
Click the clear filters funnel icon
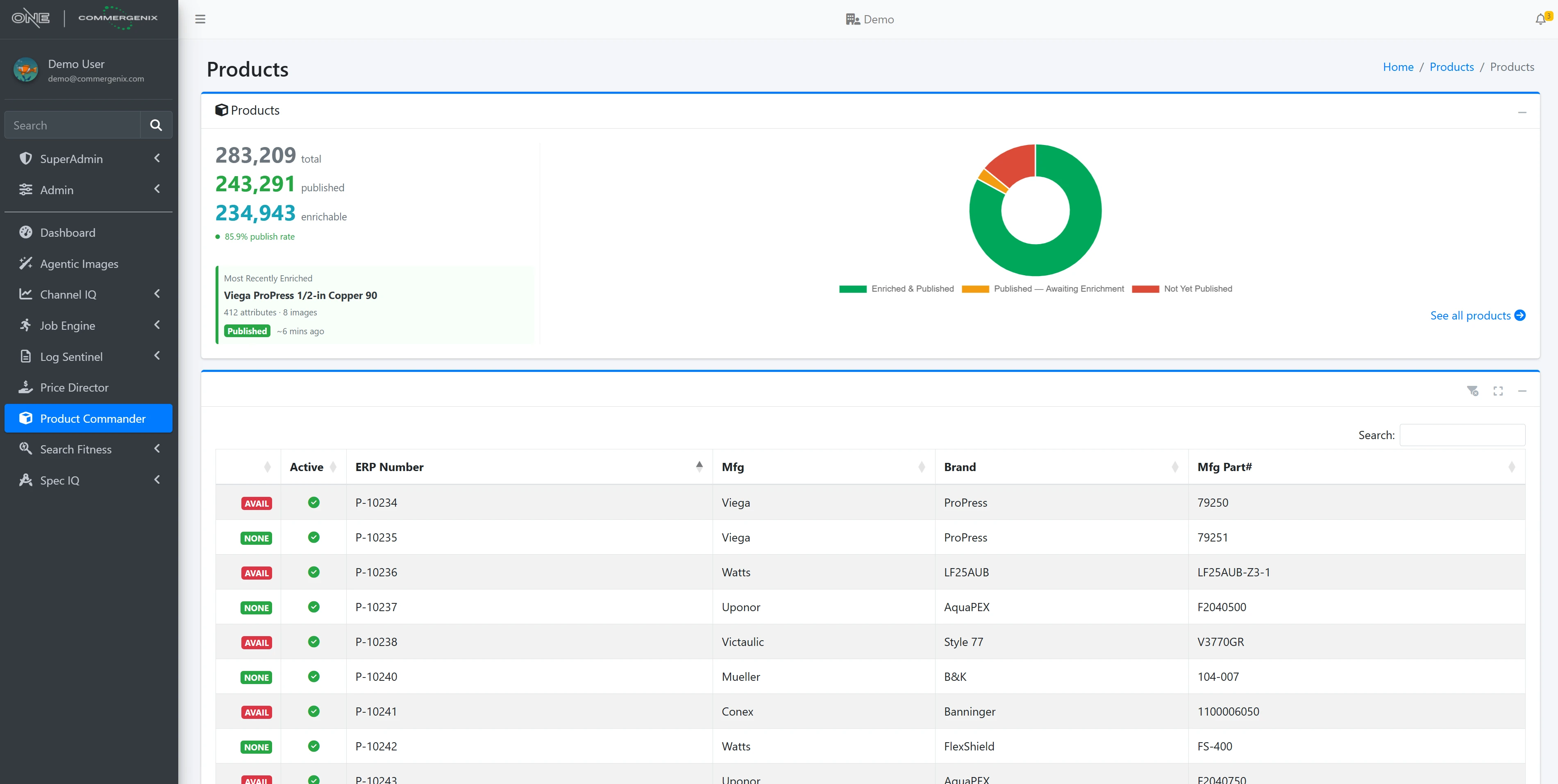tap(1472, 391)
